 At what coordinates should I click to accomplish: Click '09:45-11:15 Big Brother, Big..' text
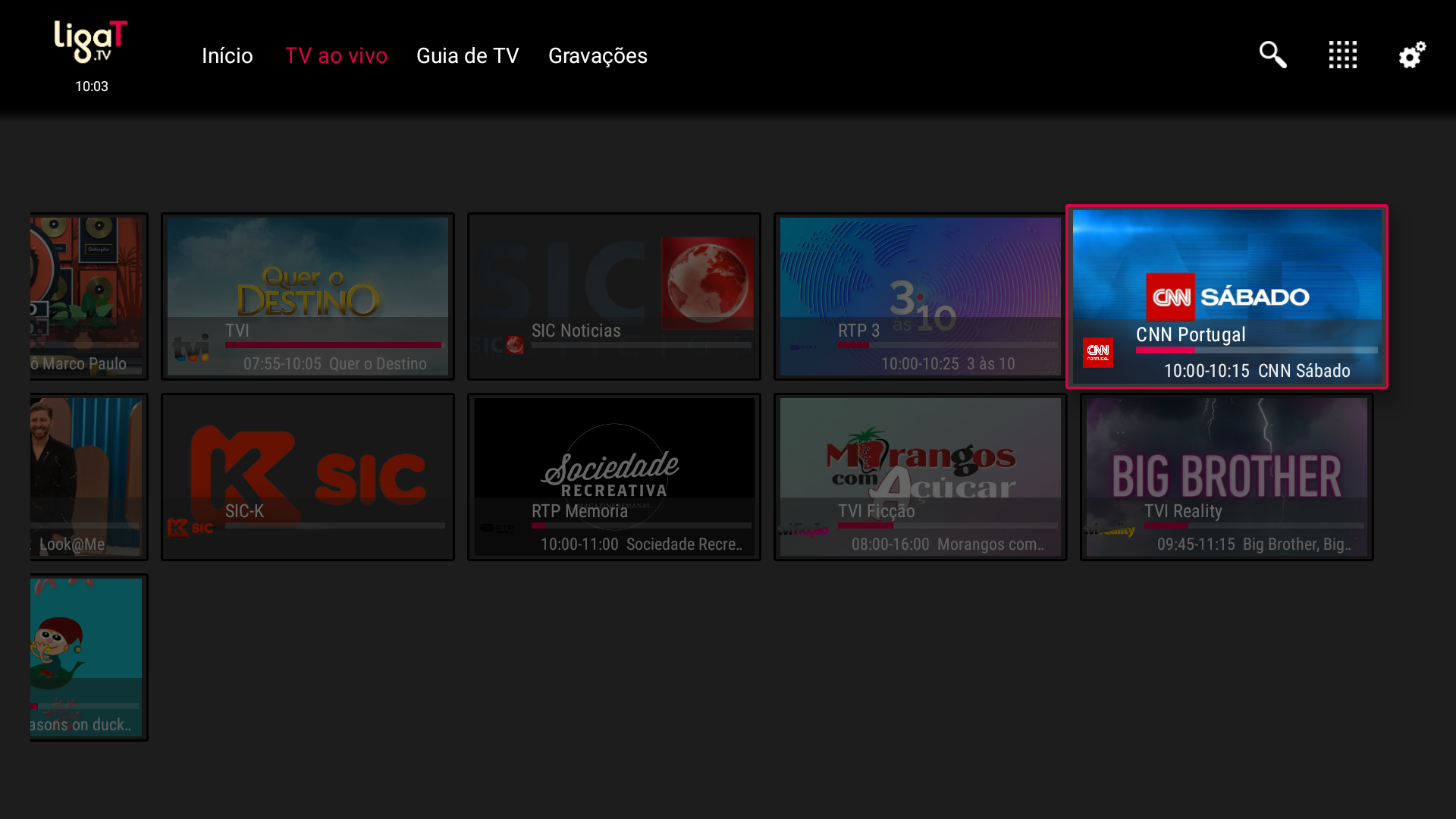[1254, 544]
